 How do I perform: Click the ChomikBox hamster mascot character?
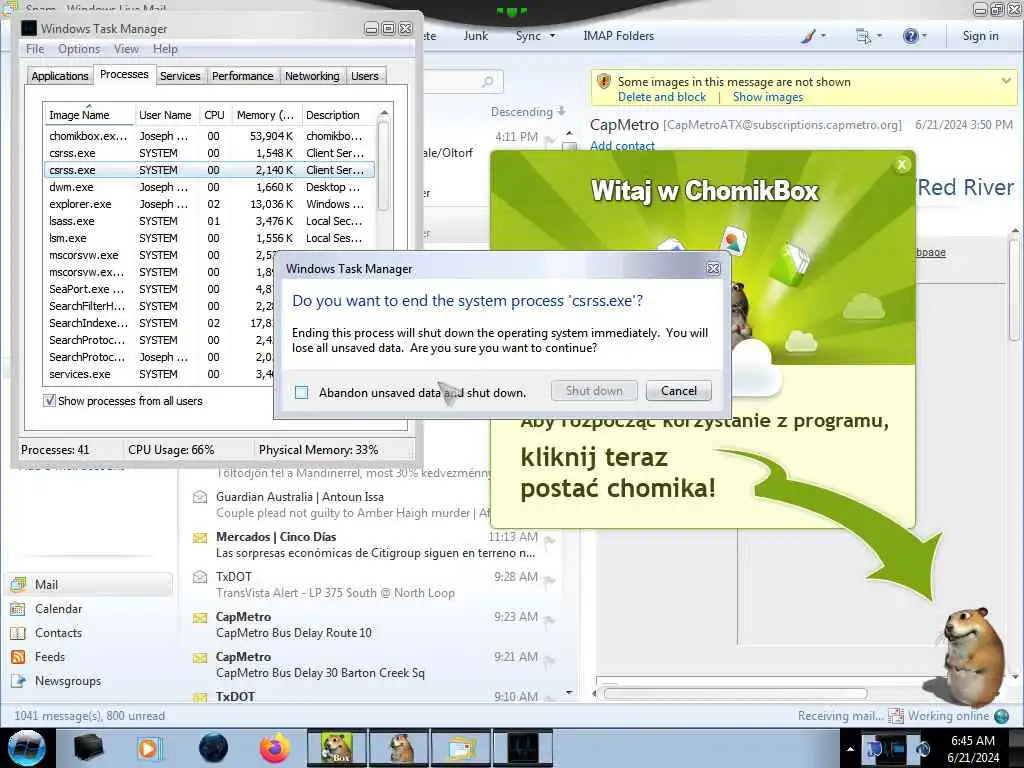[x=971, y=656]
